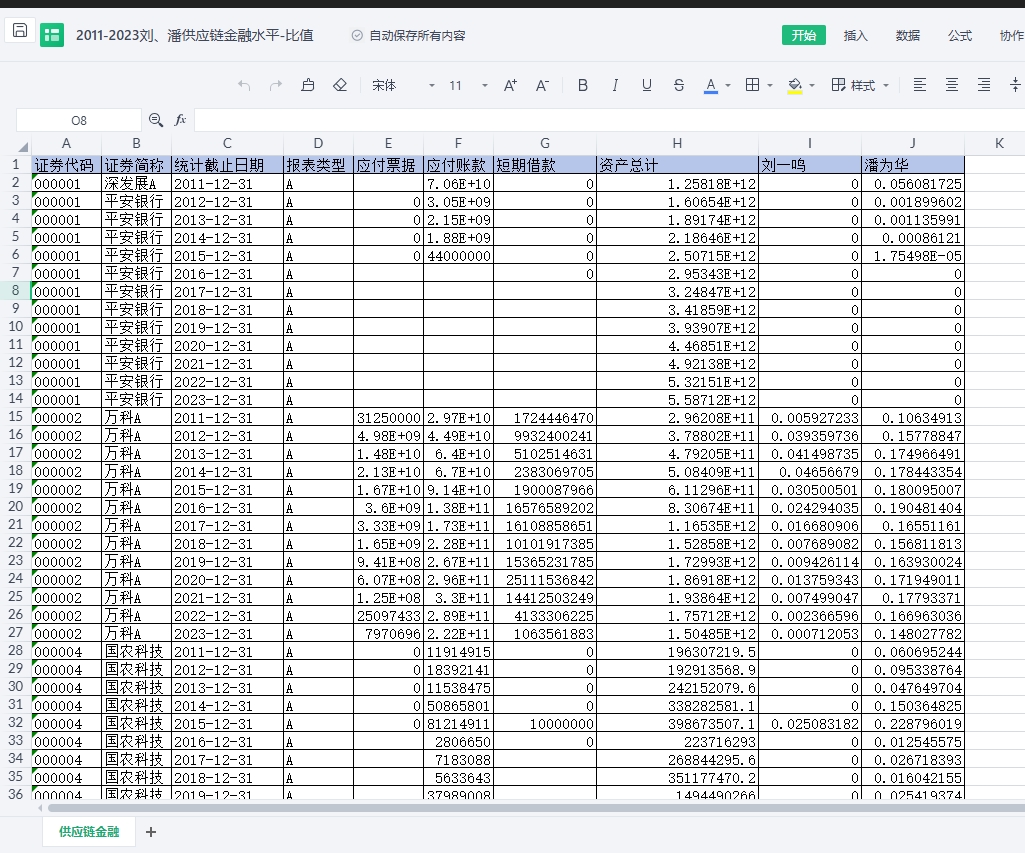The height and width of the screenshot is (853, 1025).
Task: Click the 潘为华 header cell
Action: click(913, 165)
